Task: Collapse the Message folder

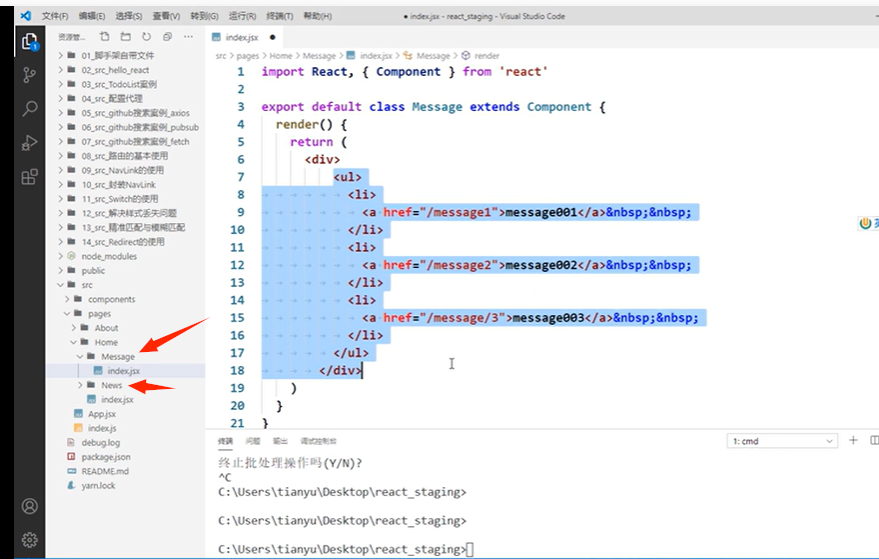Action: 126,357
